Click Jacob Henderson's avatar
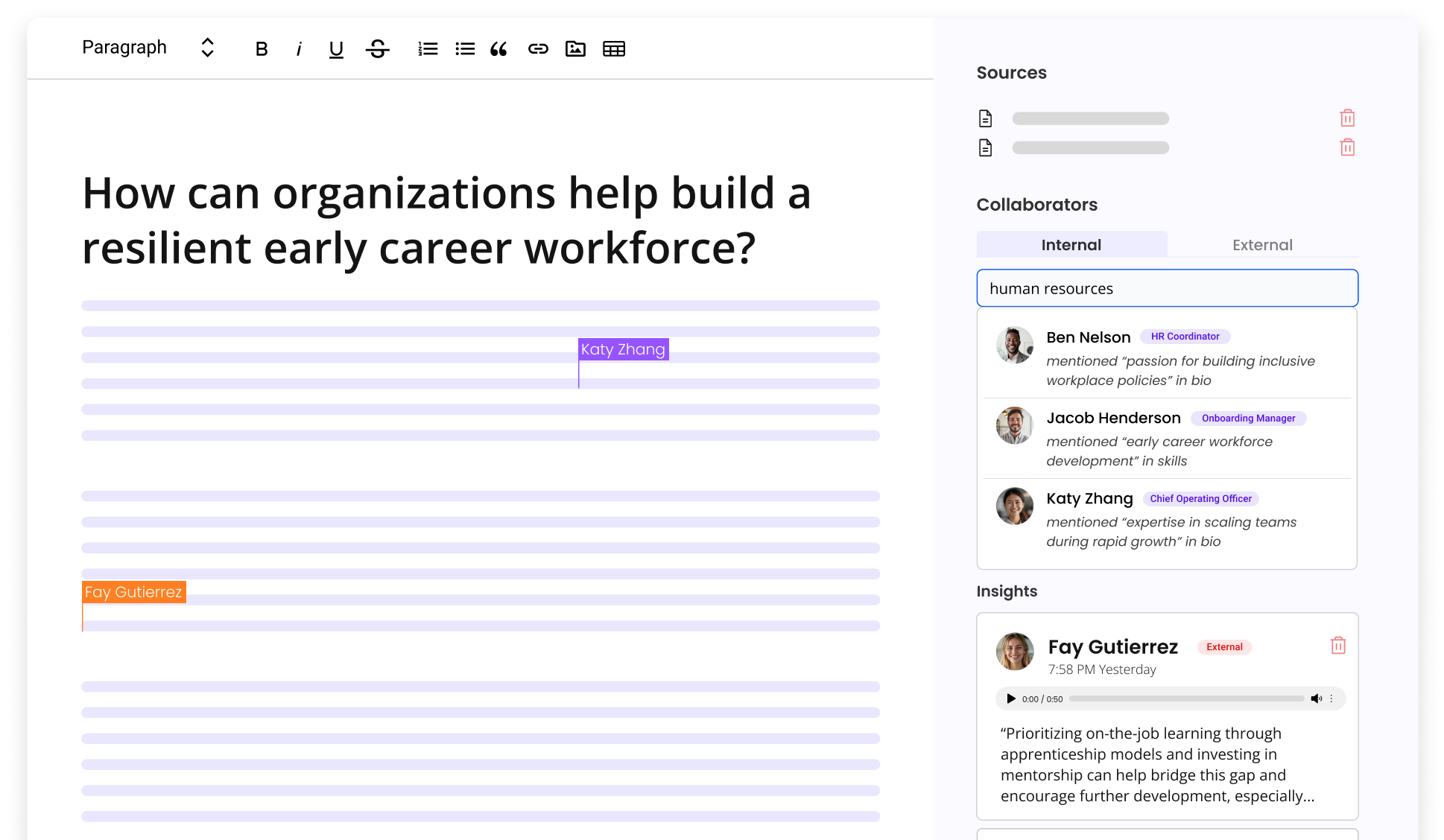1444x840 pixels. (1015, 425)
